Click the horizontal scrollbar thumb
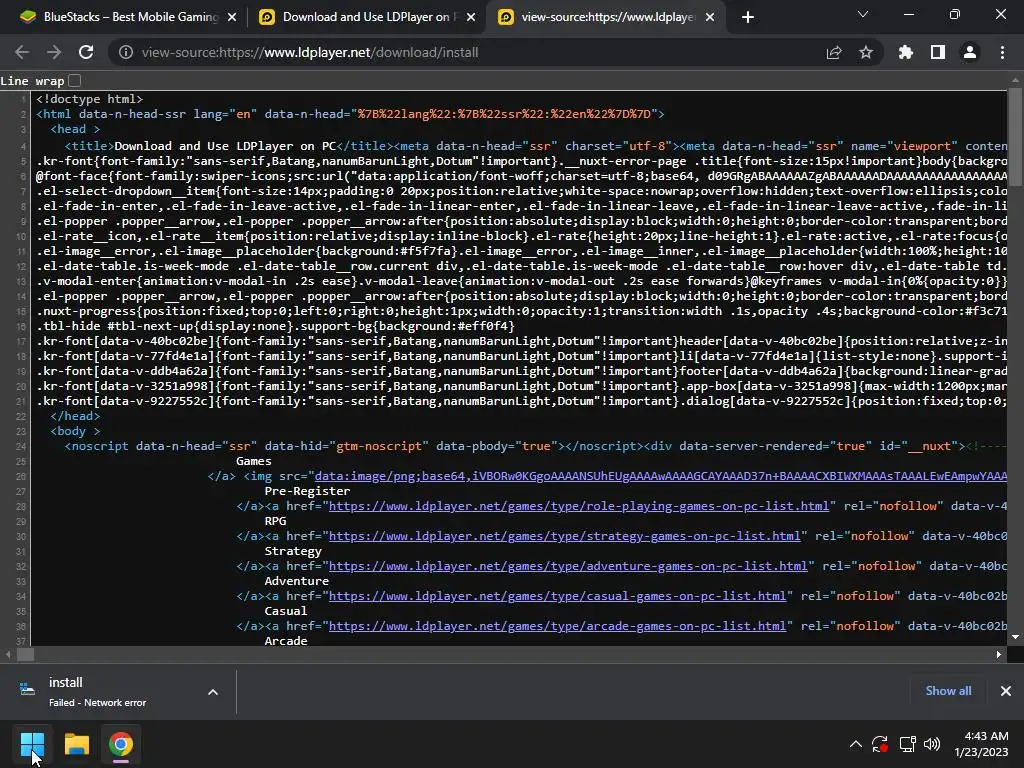Screen dimensions: 1024x768 point(25,654)
